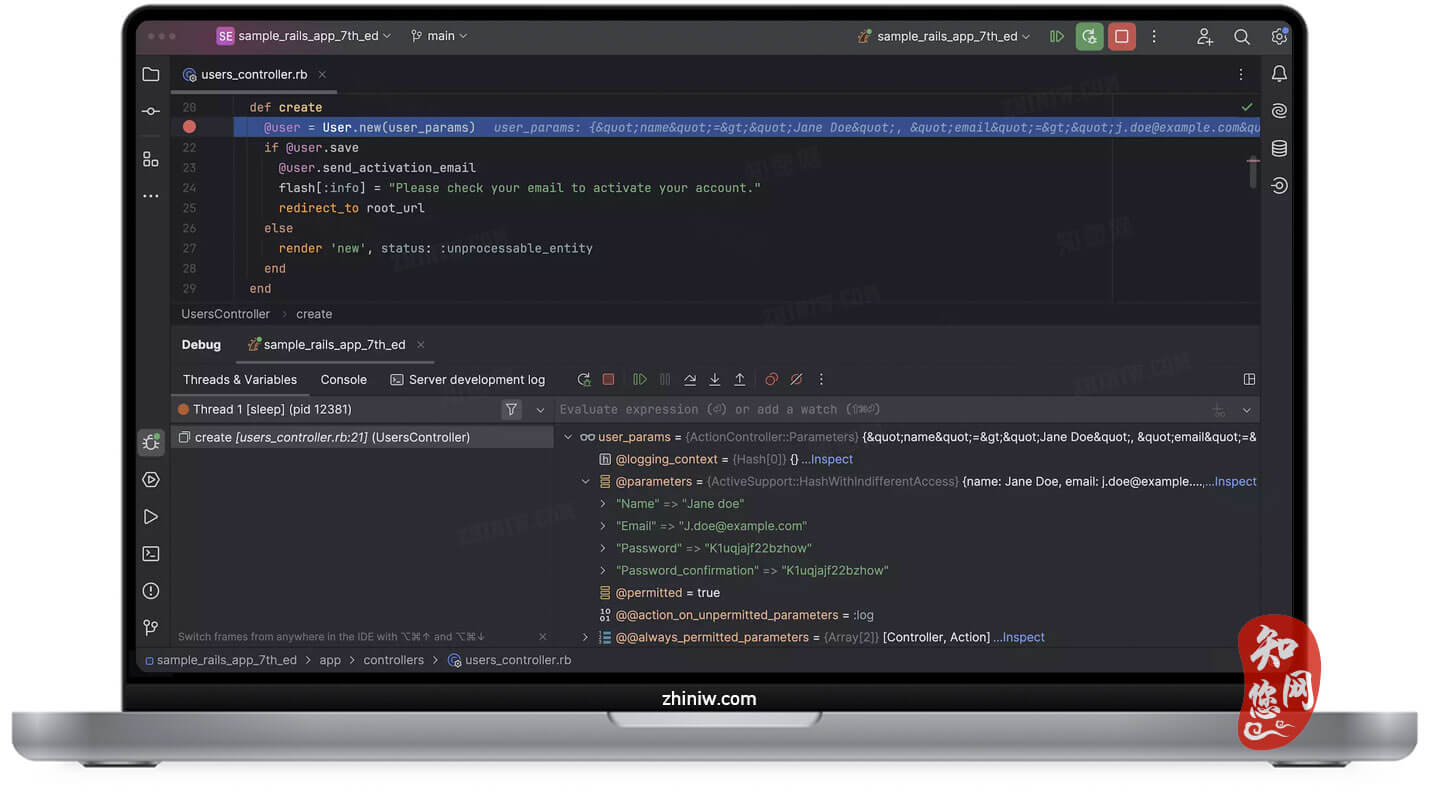
Task: Stop the debug session in Debug toolbar
Action: [608, 380]
